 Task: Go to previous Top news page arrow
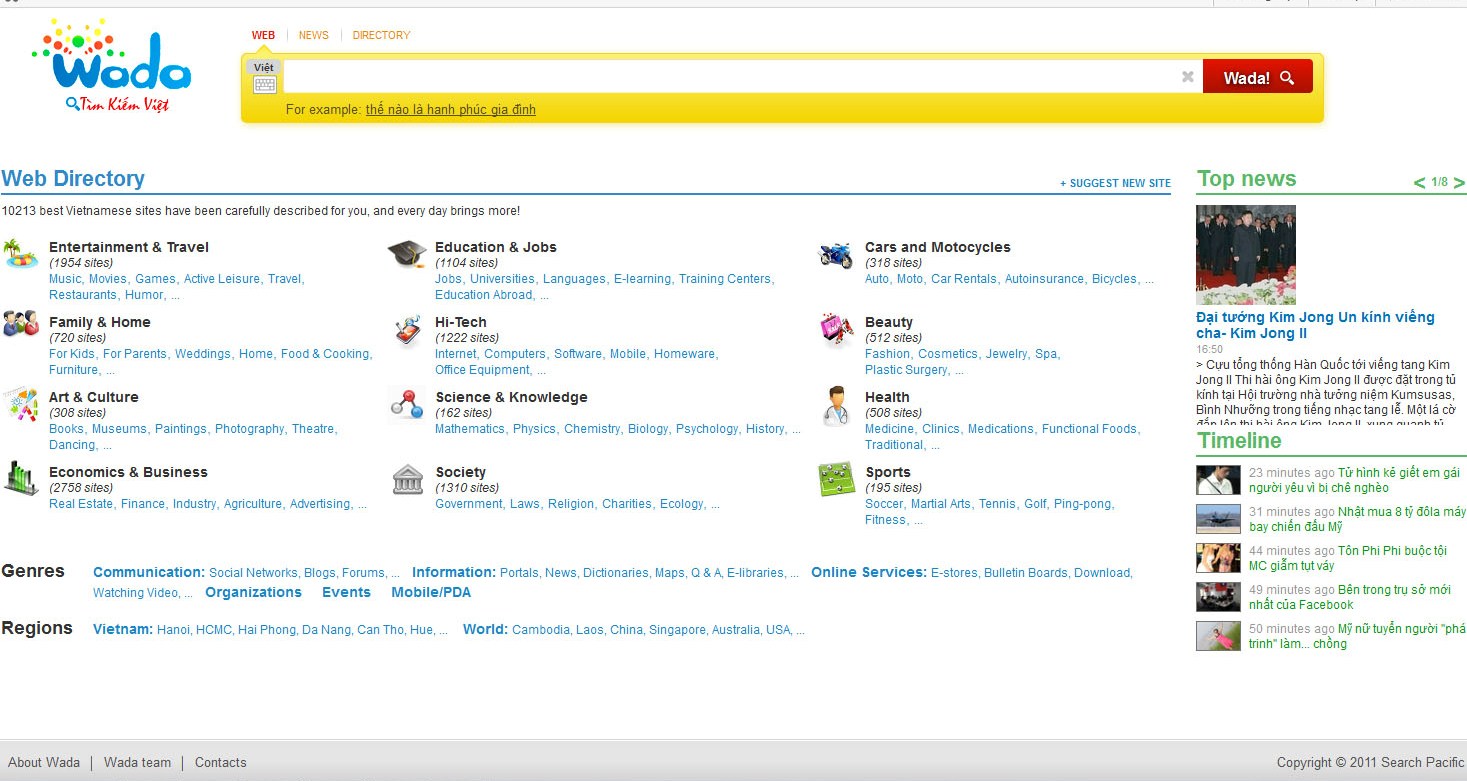(1419, 183)
